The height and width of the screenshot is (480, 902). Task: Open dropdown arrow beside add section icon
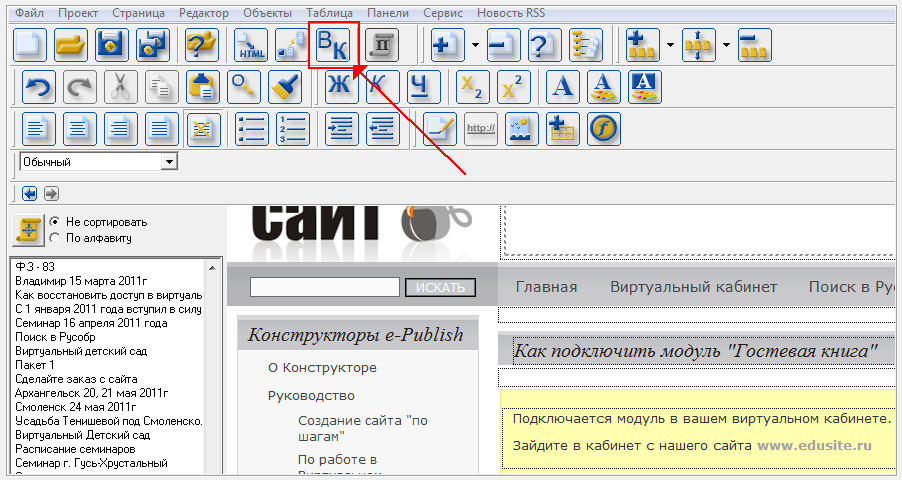tap(670, 45)
